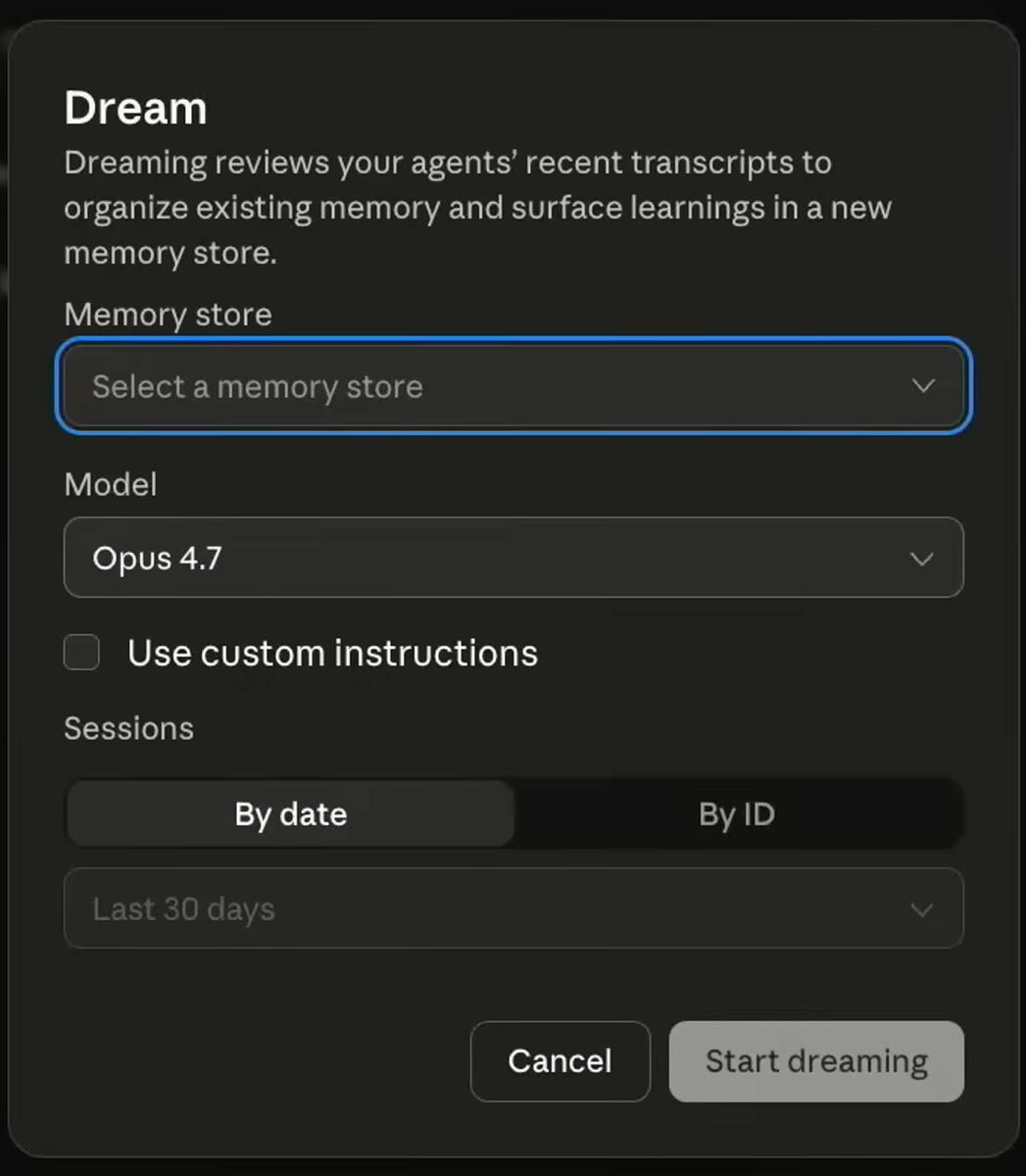Click the chevron arrow in Last 30 days field
This screenshot has height=1176, width=1026.
pos(921,910)
